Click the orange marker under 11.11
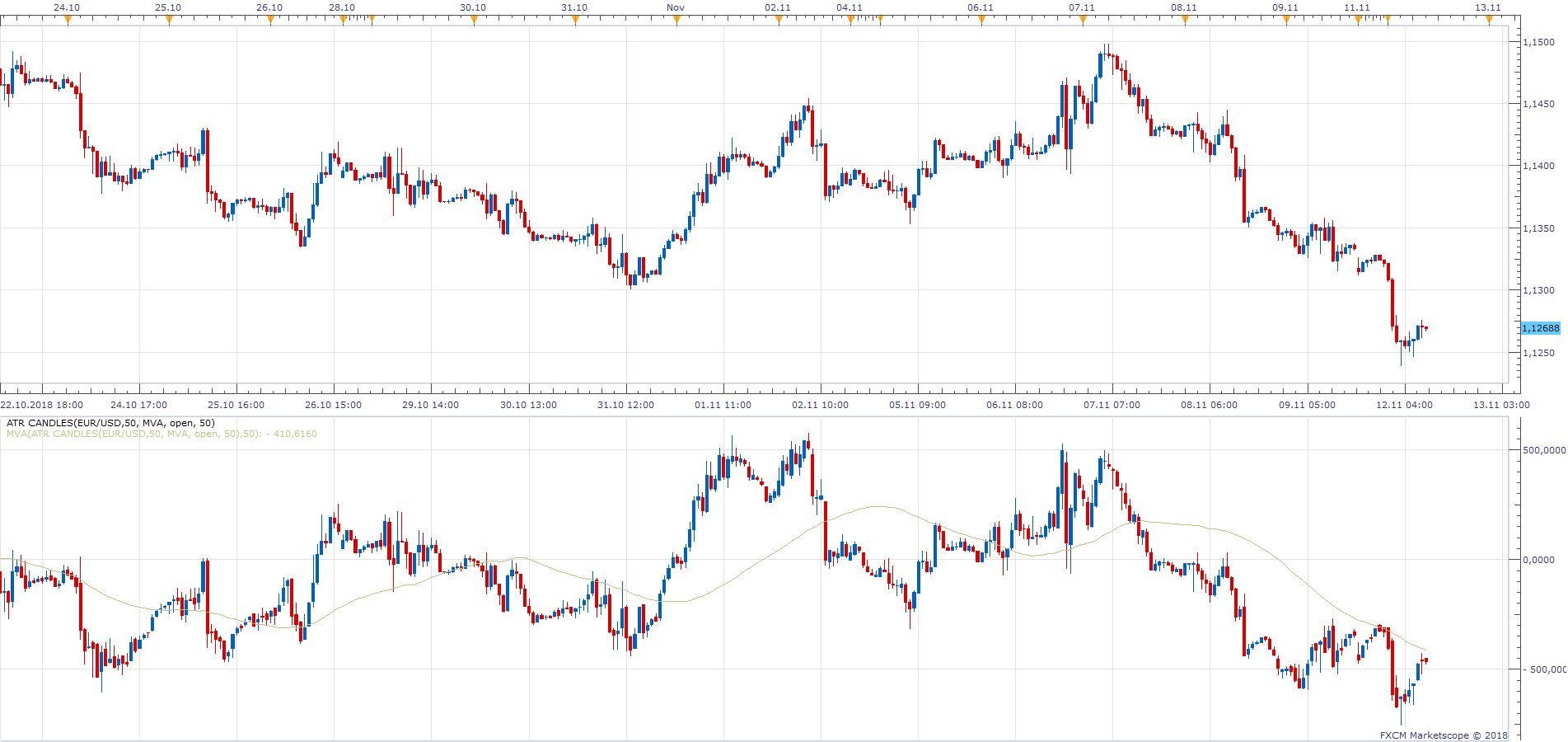Viewport: 1568px width, 742px height. [1358, 21]
